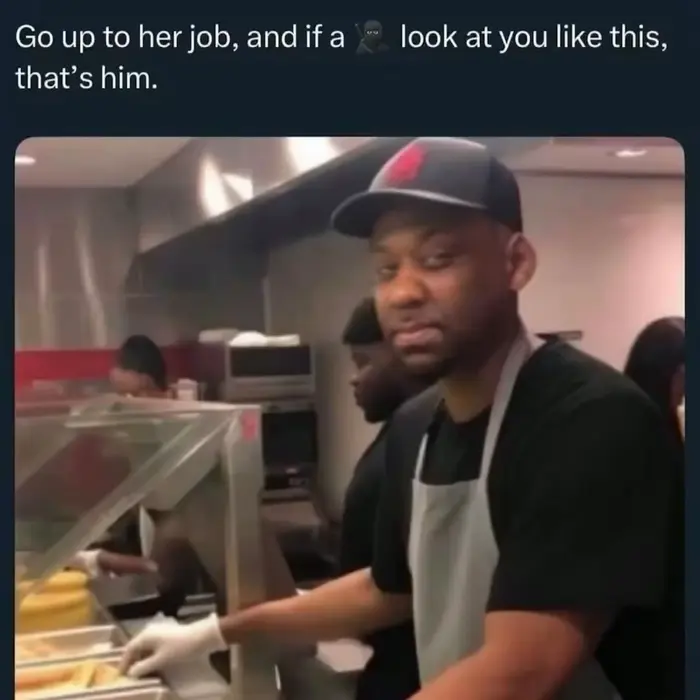This screenshot has width=700, height=700.
Task: Click the small red sticker on glass frame
Action: point(249,426)
